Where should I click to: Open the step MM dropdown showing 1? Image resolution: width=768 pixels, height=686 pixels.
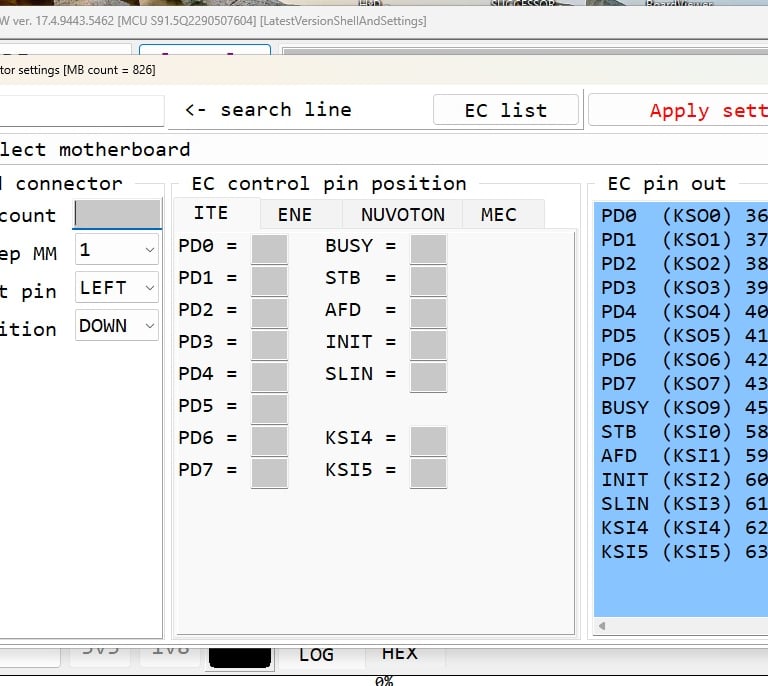click(x=117, y=249)
